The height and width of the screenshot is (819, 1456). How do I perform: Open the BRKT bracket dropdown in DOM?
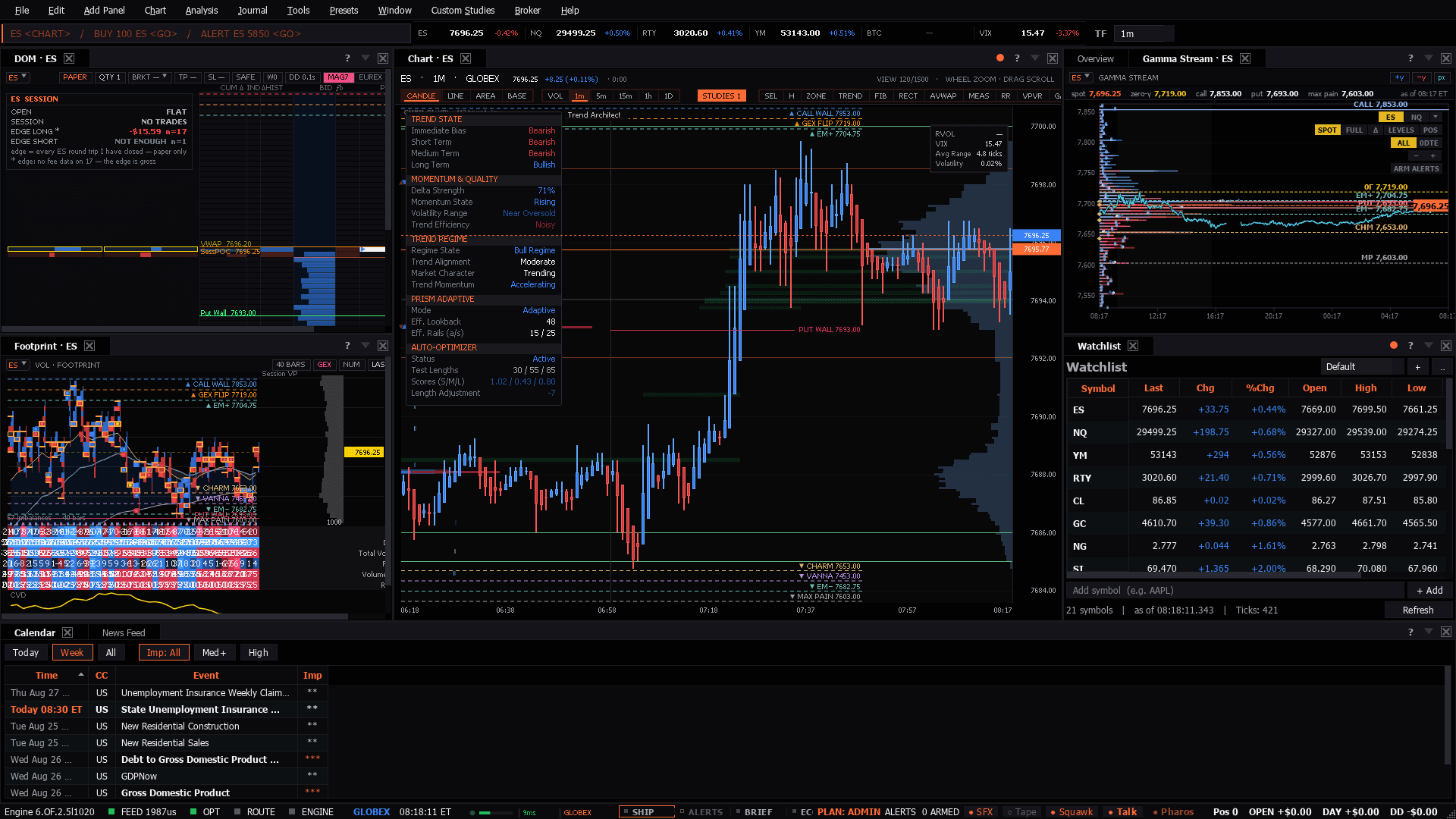pyautogui.click(x=149, y=77)
